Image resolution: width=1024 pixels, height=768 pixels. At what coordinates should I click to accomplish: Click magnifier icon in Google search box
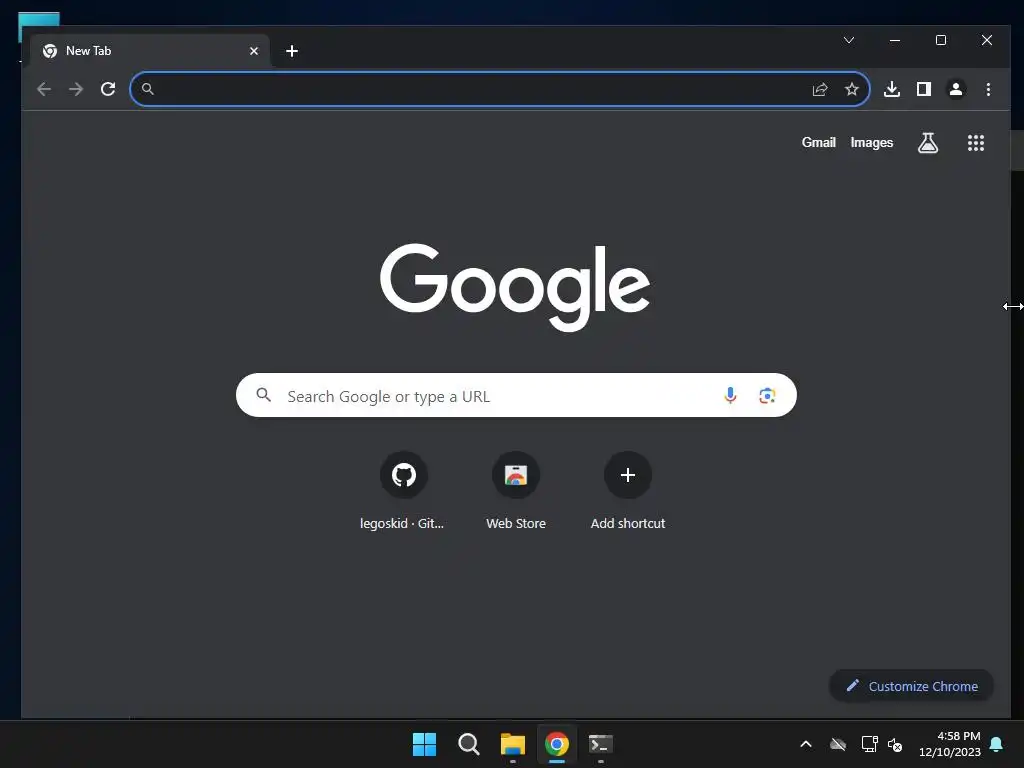pos(263,394)
